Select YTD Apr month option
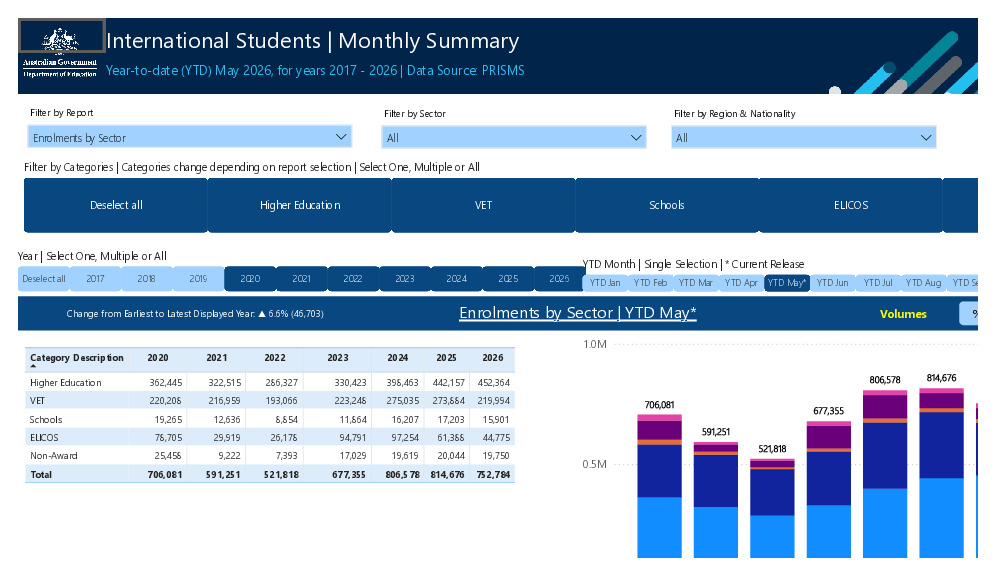The height and width of the screenshot is (576, 996). tap(741, 283)
